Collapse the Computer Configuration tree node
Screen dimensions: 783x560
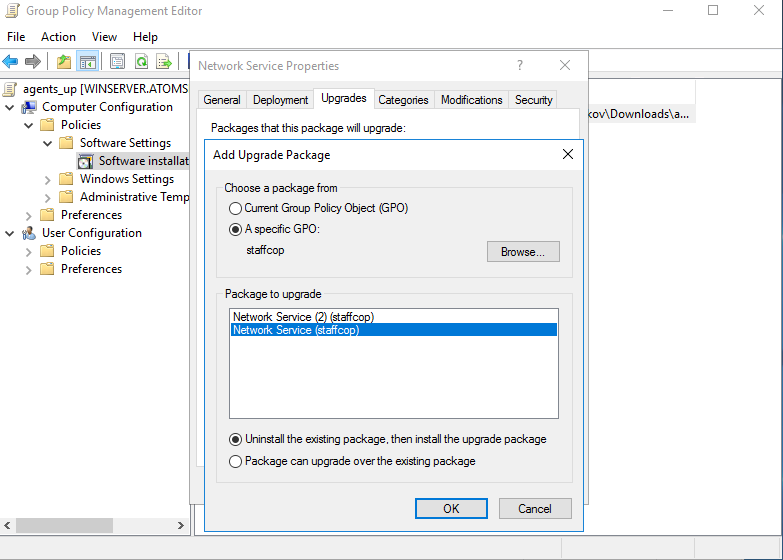[10, 107]
